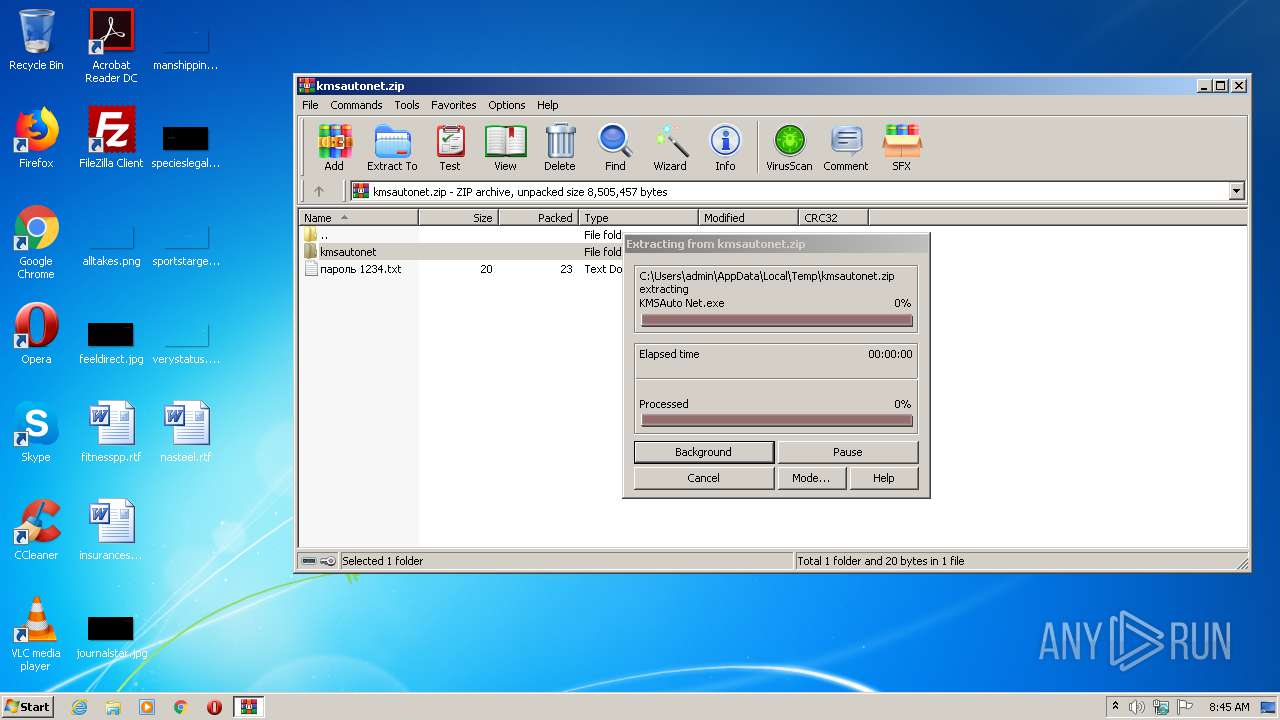The image size is (1280, 720).
Task: Select fitnesspp.rtf desktop file
Action: point(111,432)
